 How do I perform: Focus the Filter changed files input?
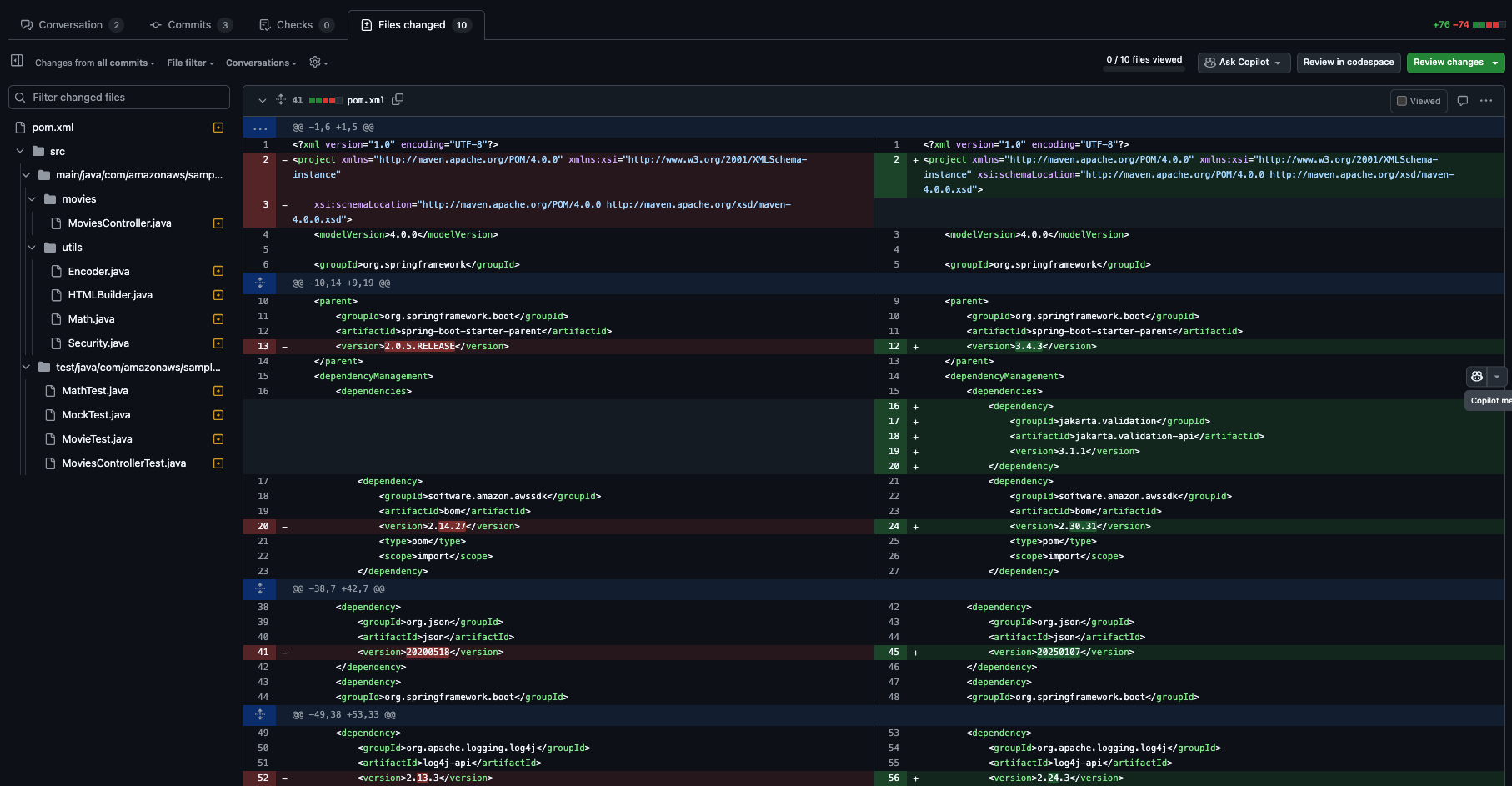119,98
